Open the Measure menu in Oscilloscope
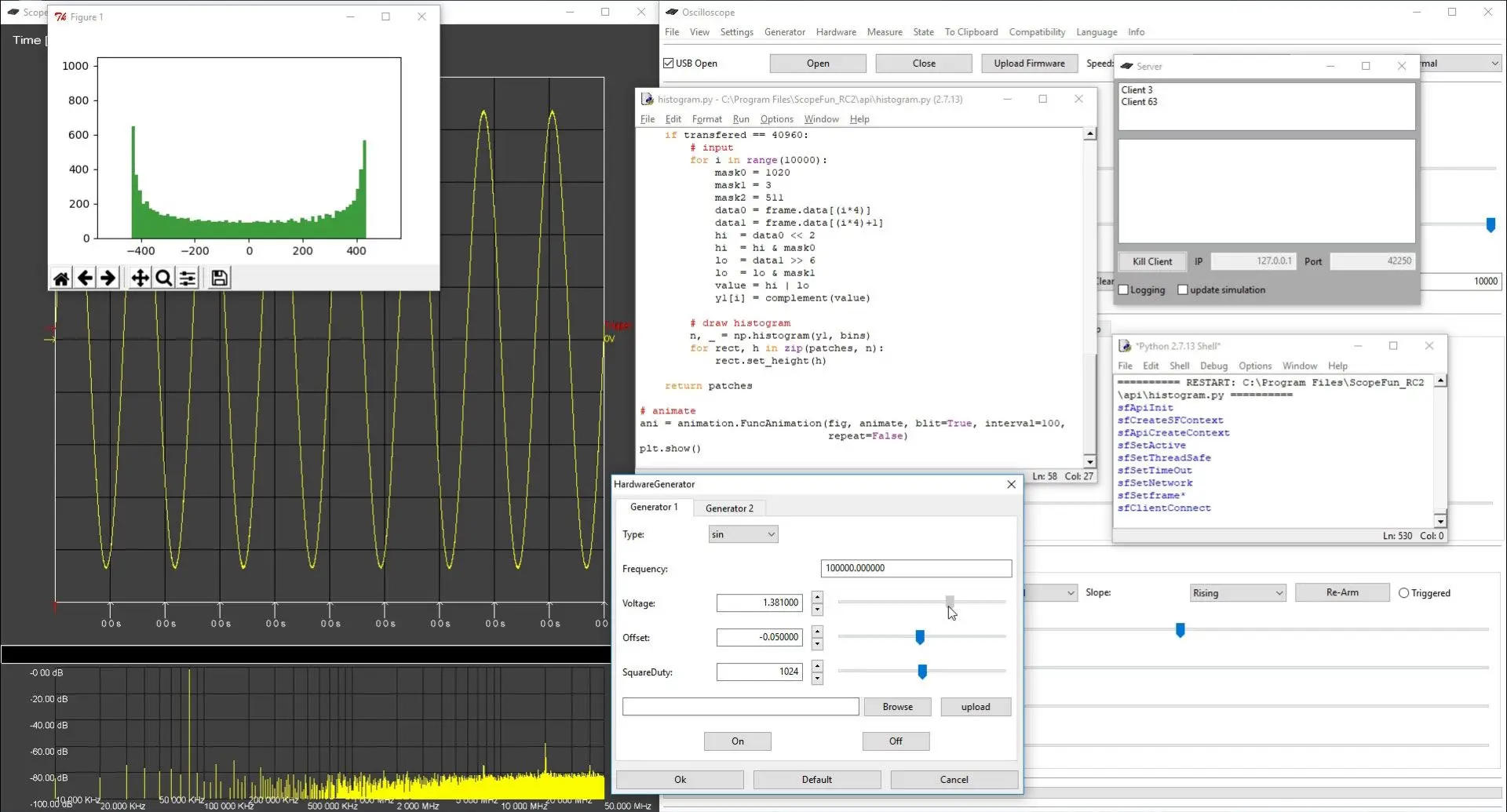 pyautogui.click(x=884, y=32)
